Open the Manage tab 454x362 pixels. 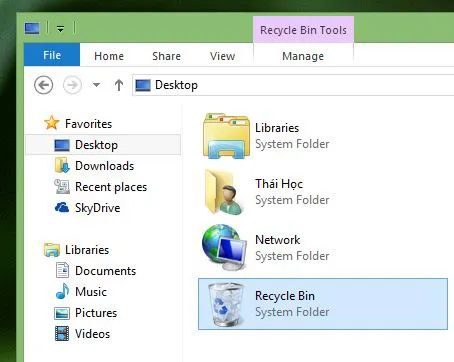click(303, 56)
